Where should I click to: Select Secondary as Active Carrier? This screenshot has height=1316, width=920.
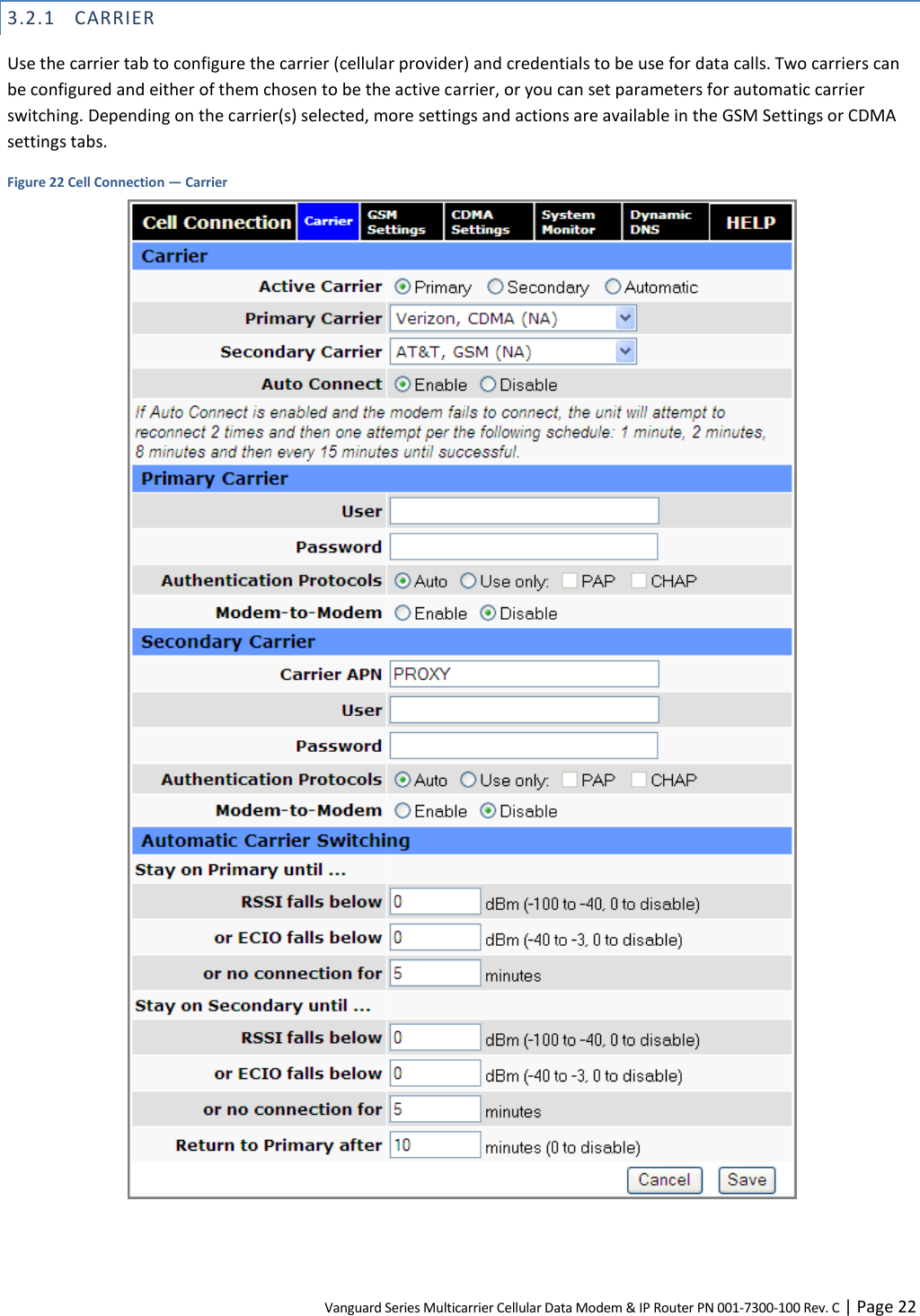pos(495,287)
